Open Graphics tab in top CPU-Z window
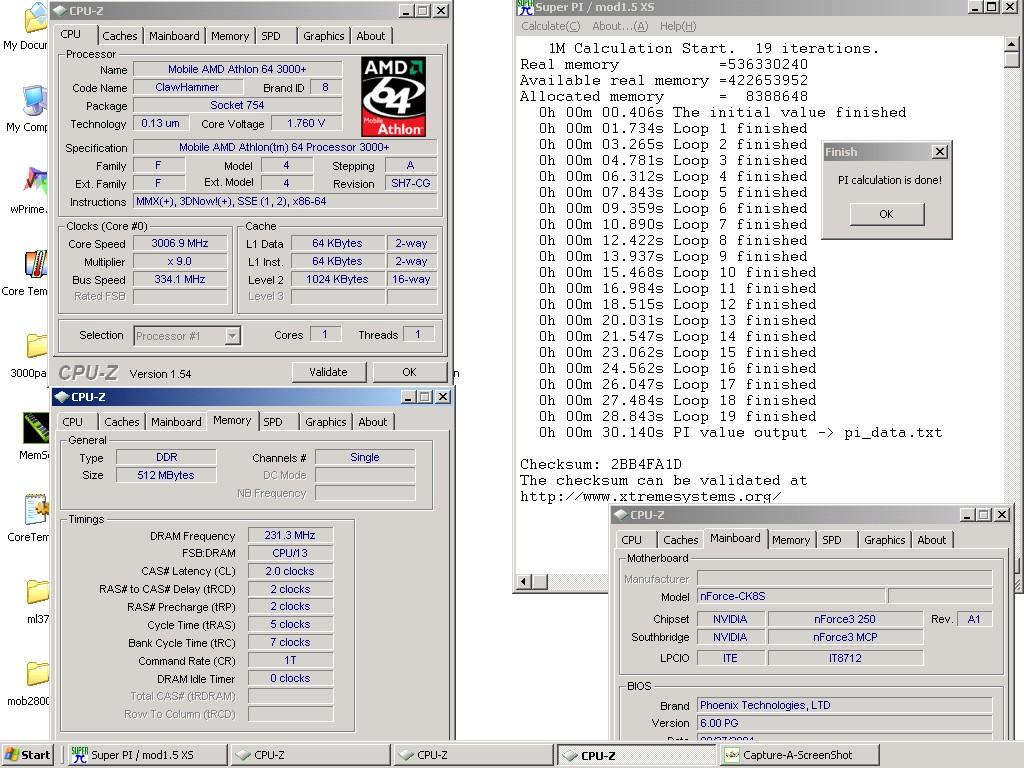The height and width of the screenshot is (768, 1024). pos(323,36)
